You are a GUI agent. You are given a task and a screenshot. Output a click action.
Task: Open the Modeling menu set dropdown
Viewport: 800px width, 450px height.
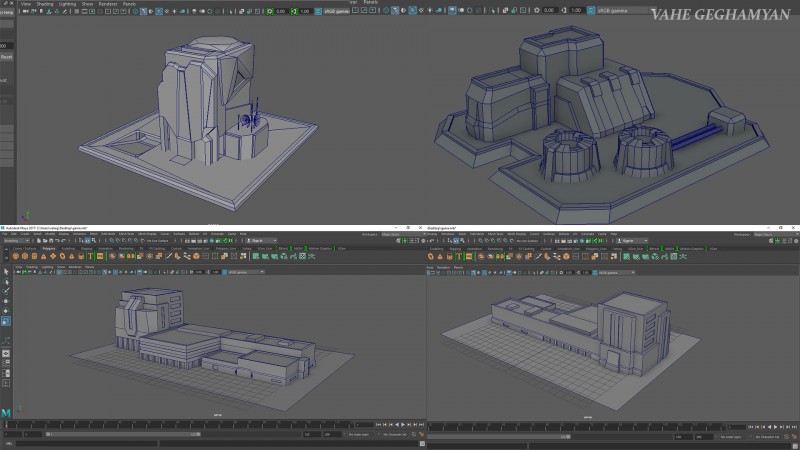(x=17, y=240)
